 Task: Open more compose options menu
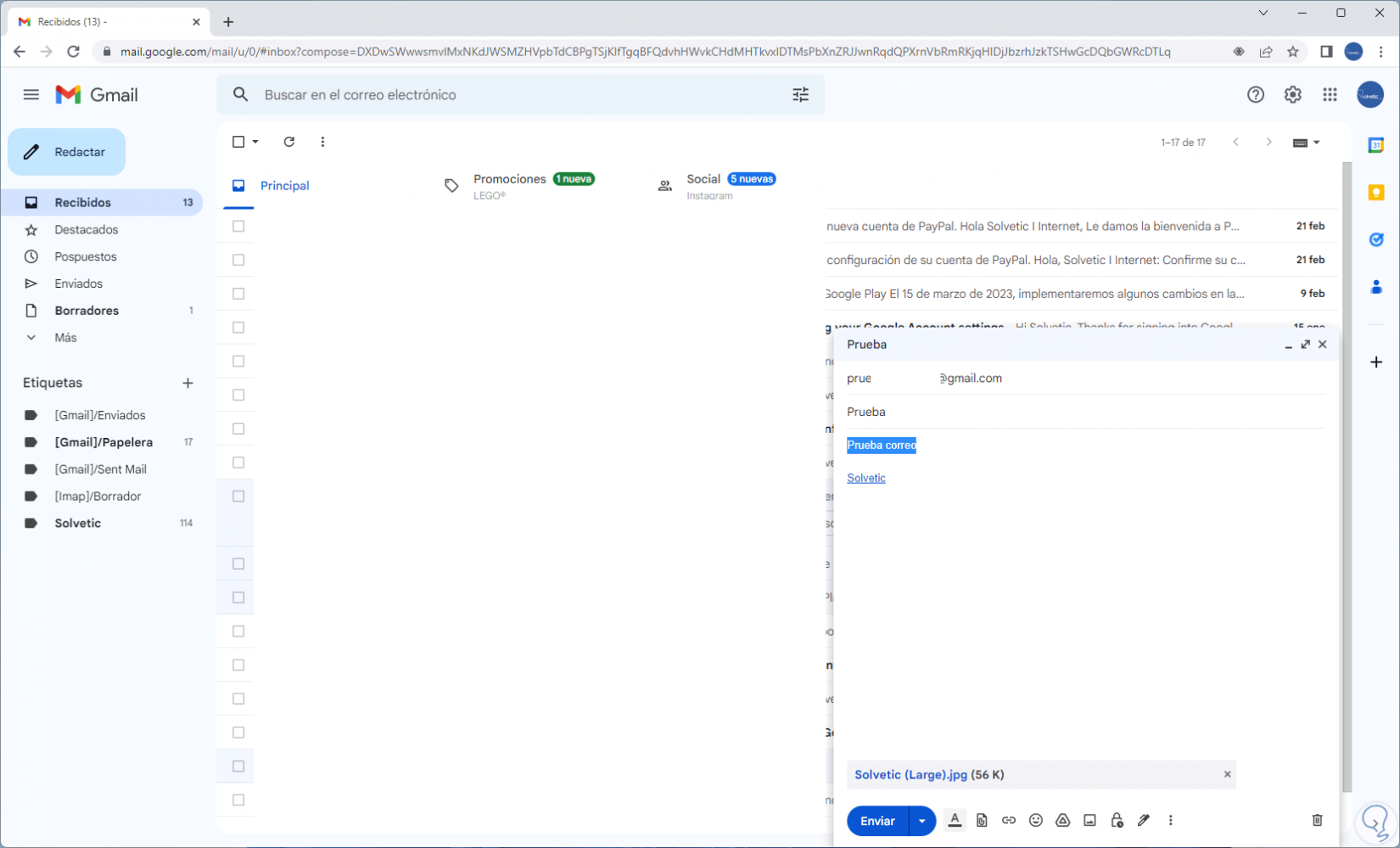click(x=1171, y=820)
